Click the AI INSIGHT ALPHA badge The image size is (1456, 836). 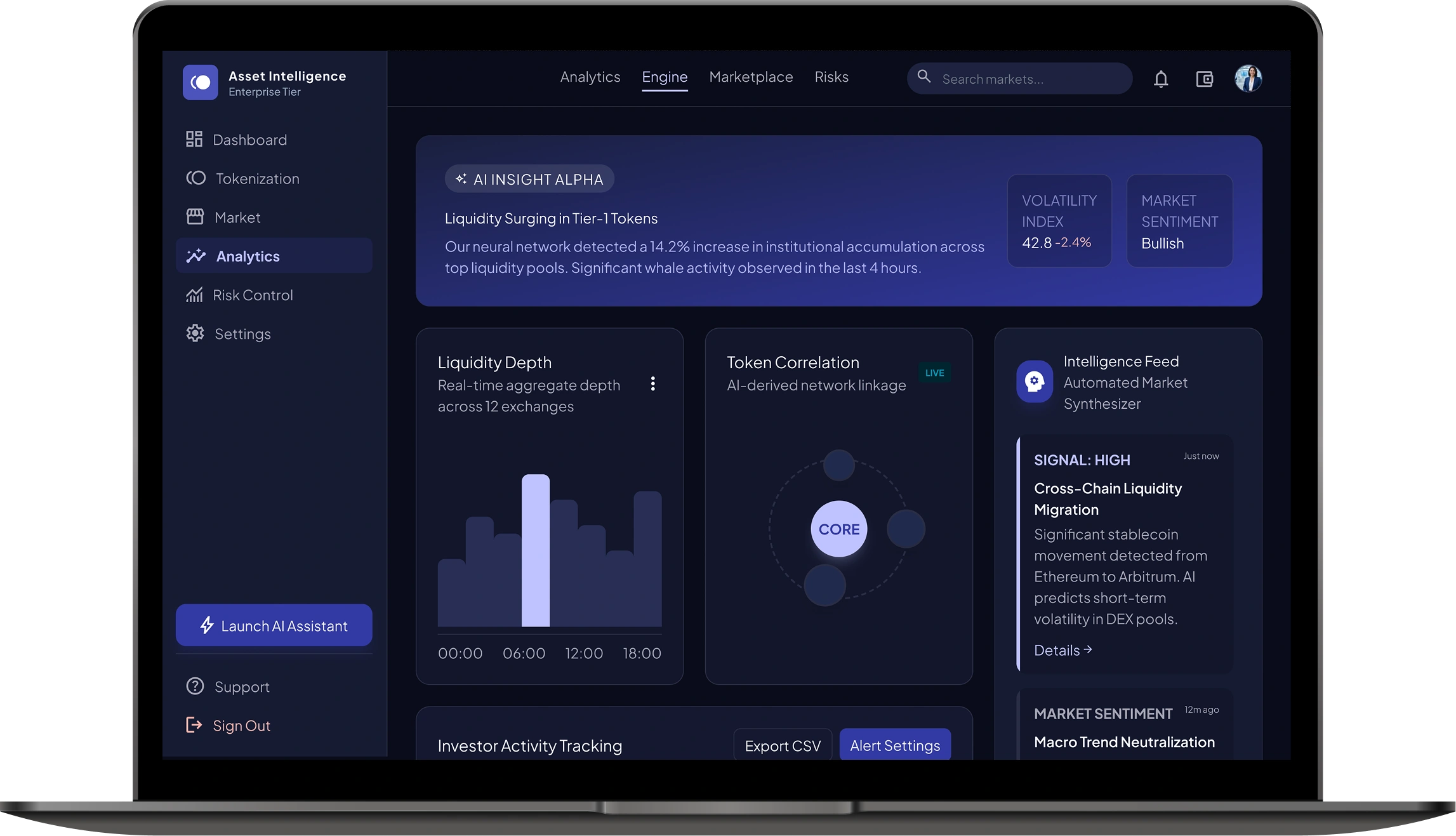click(x=529, y=179)
